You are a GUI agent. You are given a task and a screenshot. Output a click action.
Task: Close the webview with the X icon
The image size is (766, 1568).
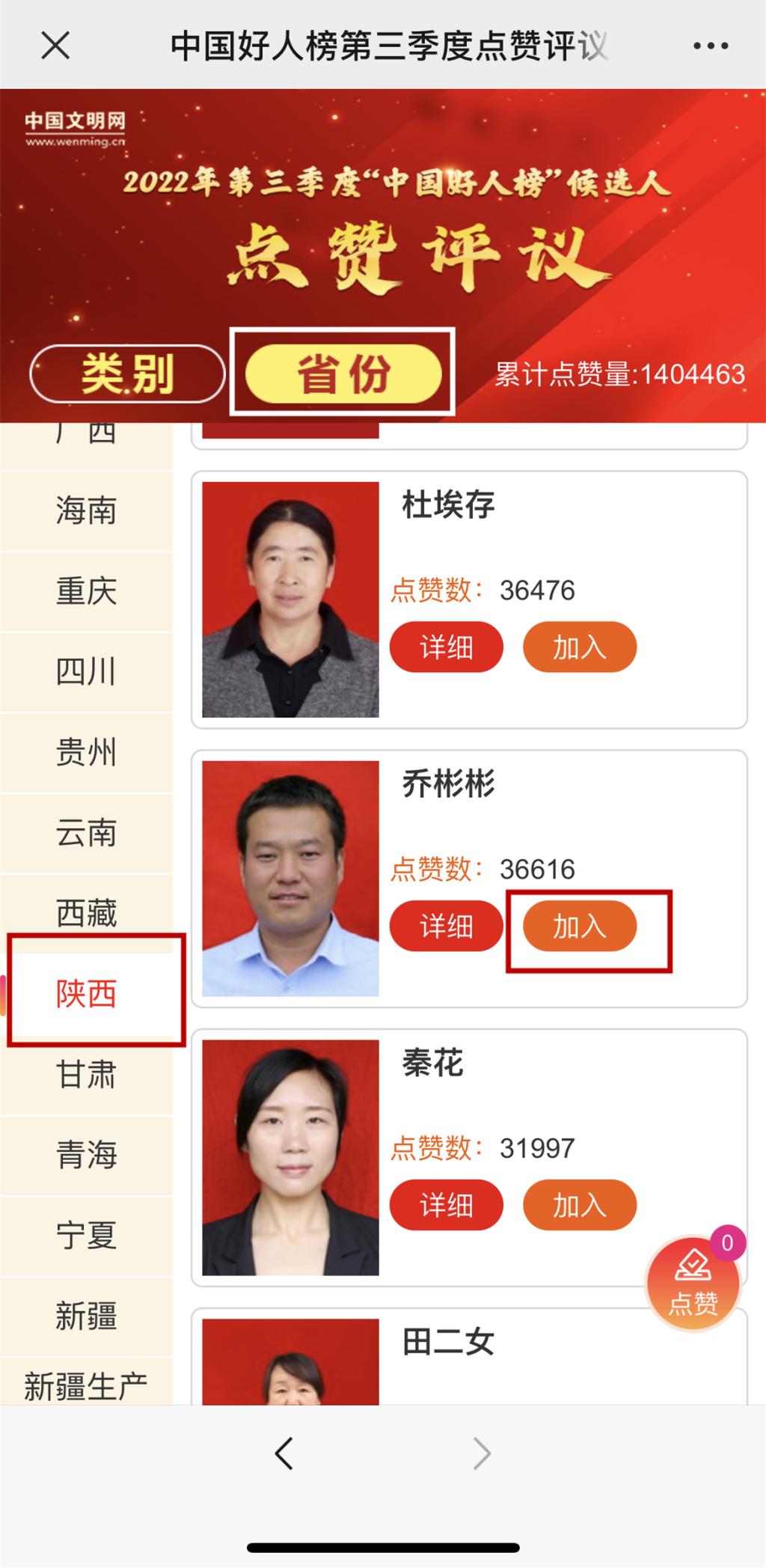click(55, 46)
